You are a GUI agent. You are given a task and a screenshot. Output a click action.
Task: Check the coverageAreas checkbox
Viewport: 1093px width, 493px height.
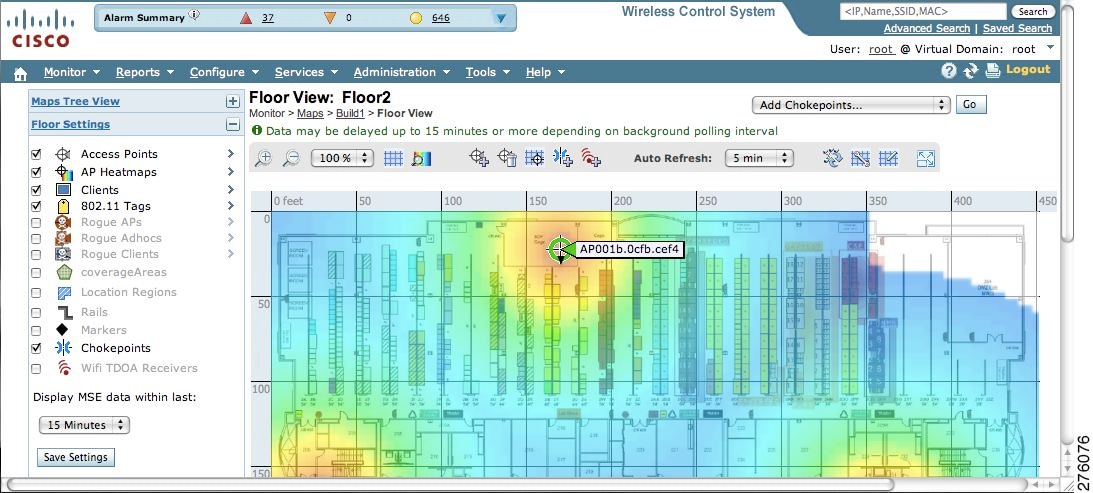(36, 273)
